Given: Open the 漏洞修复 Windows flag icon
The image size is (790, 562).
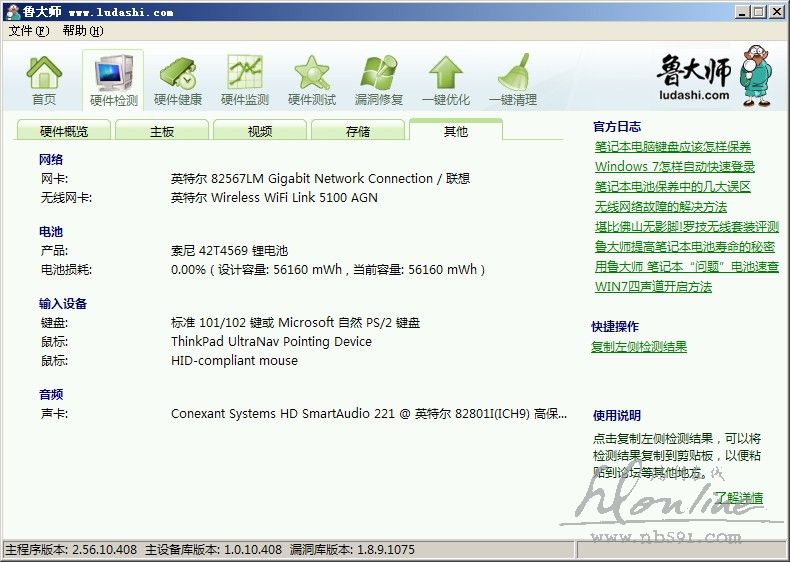Looking at the screenshot, I should [x=379, y=81].
